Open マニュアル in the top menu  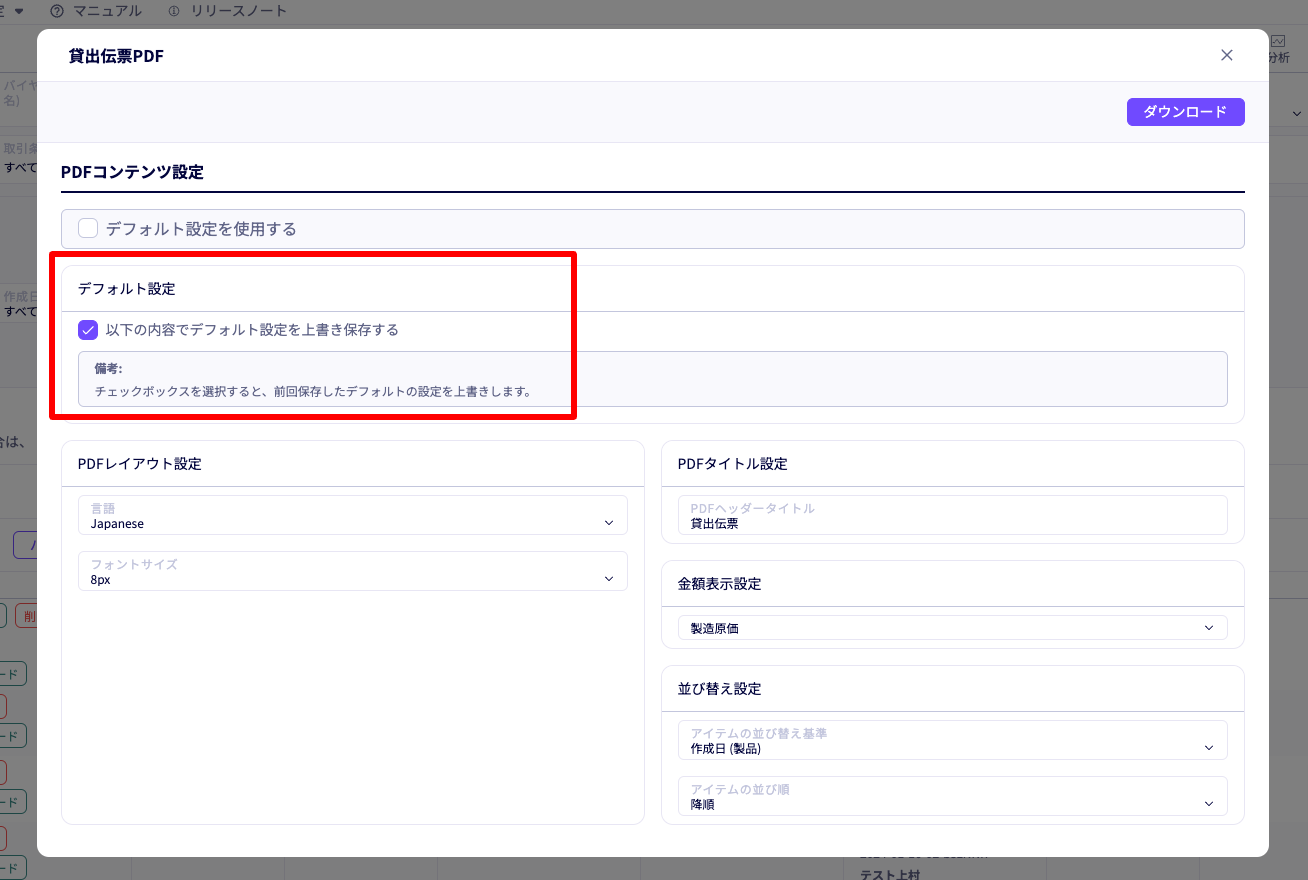107,11
